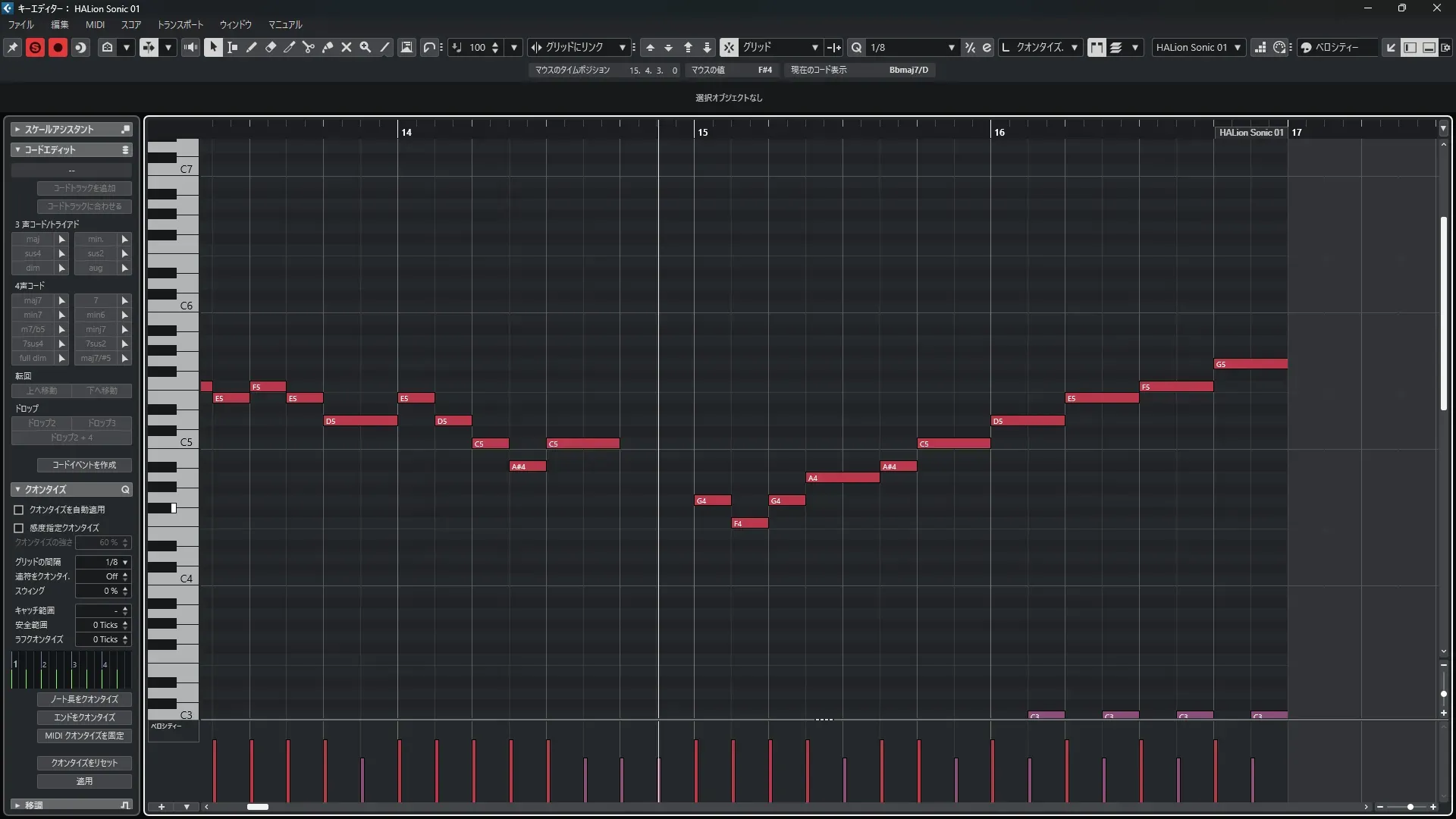Select the Erase tool

click(271, 47)
